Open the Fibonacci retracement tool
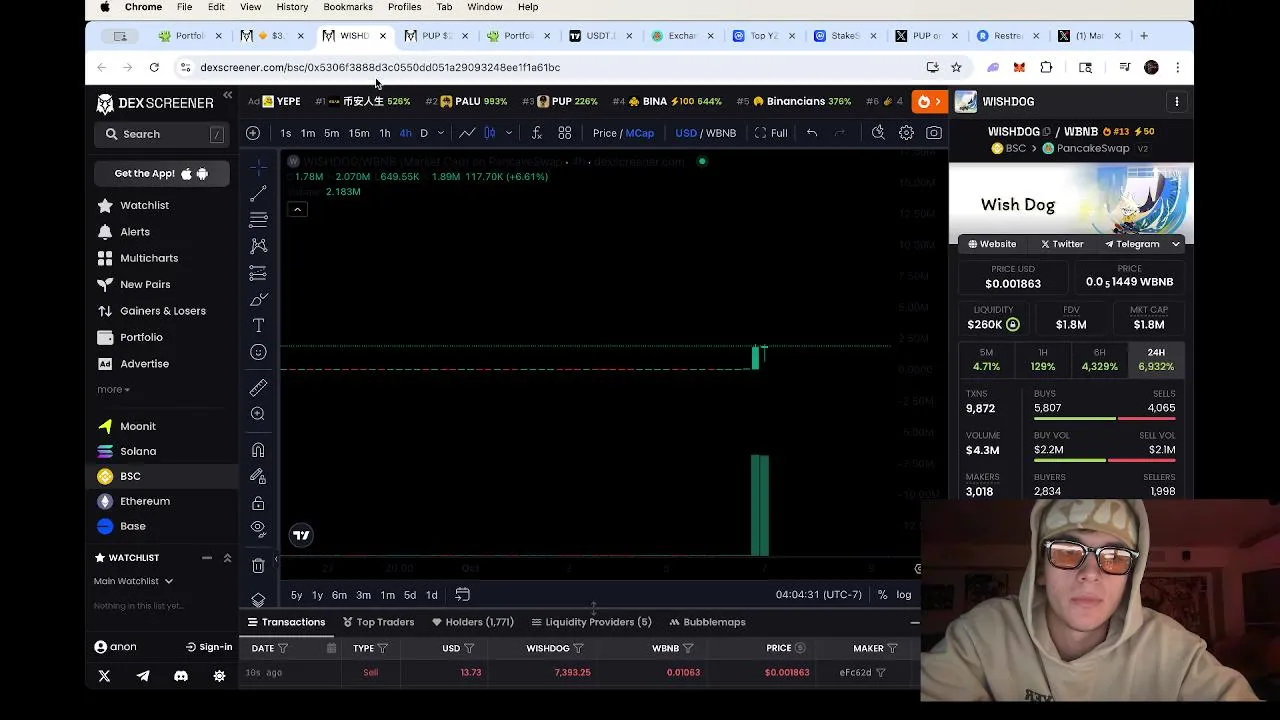 [x=258, y=219]
